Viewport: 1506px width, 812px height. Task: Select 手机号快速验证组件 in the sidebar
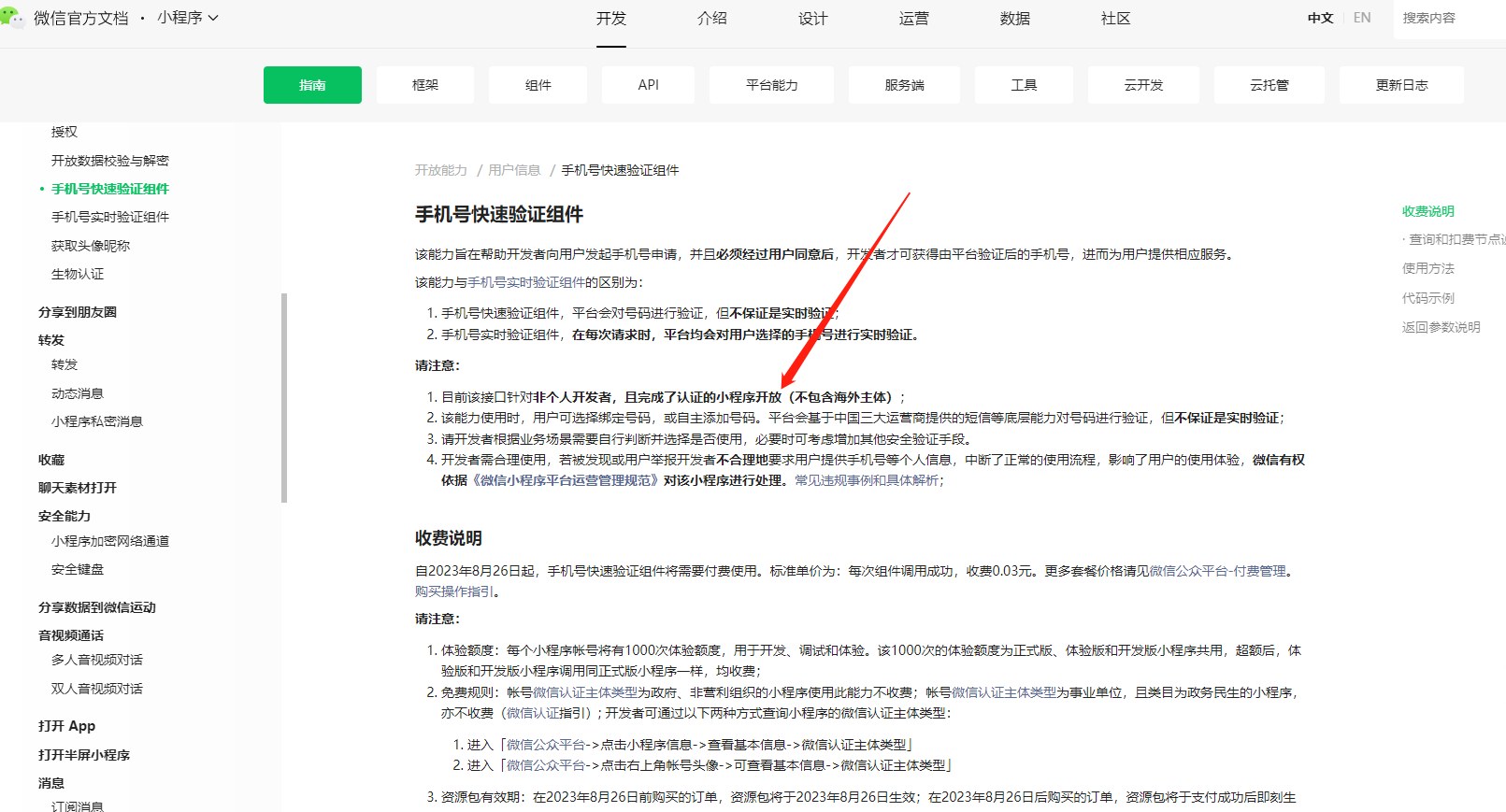110,189
